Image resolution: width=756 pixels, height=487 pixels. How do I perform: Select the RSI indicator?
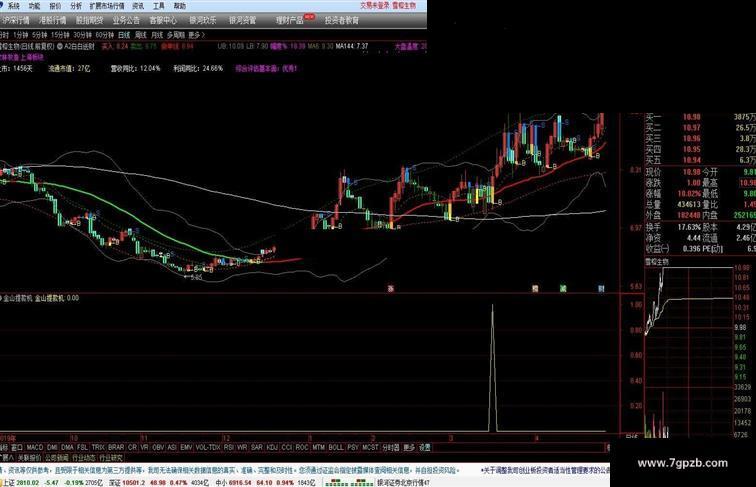(x=229, y=447)
